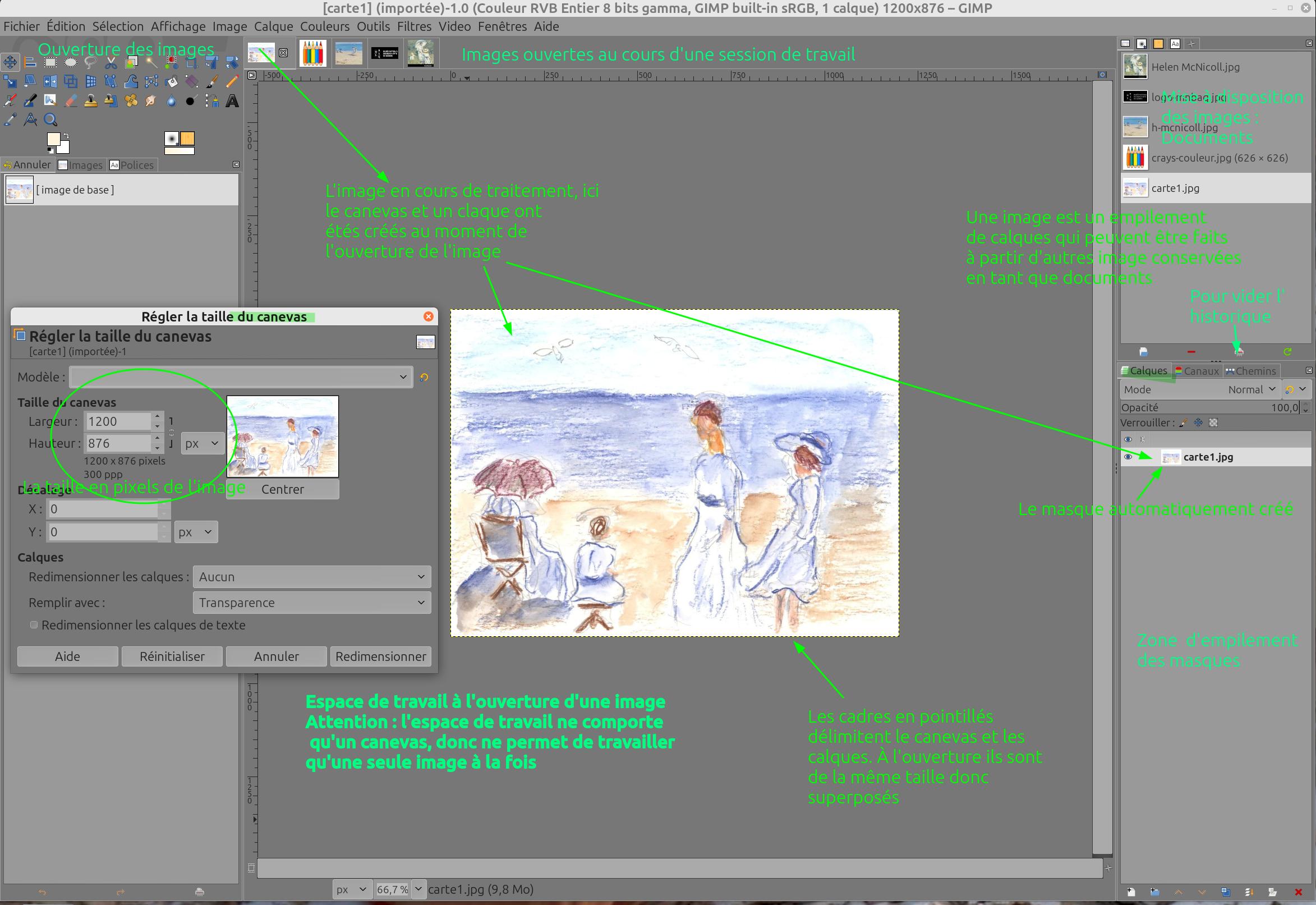Click the duplicate layer icon
Viewport: 1316px width, 905px height.
(1226, 892)
